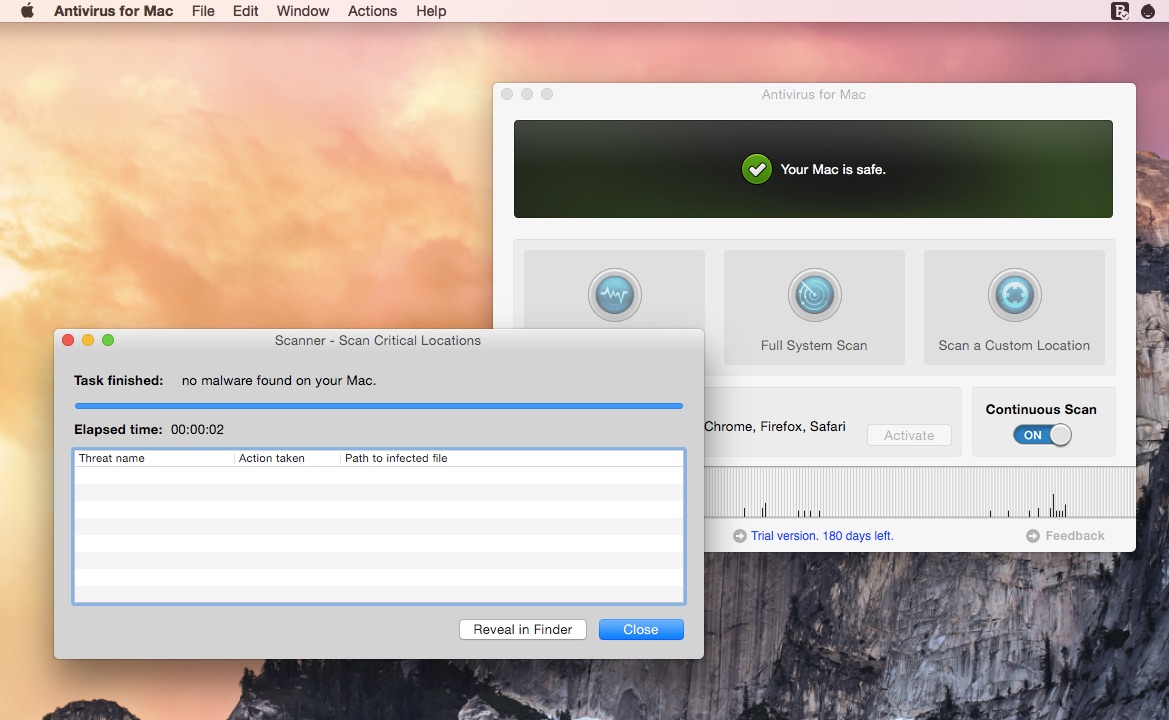The height and width of the screenshot is (720, 1169).
Task: Open the Feedback link
Action: [1074, 536]
